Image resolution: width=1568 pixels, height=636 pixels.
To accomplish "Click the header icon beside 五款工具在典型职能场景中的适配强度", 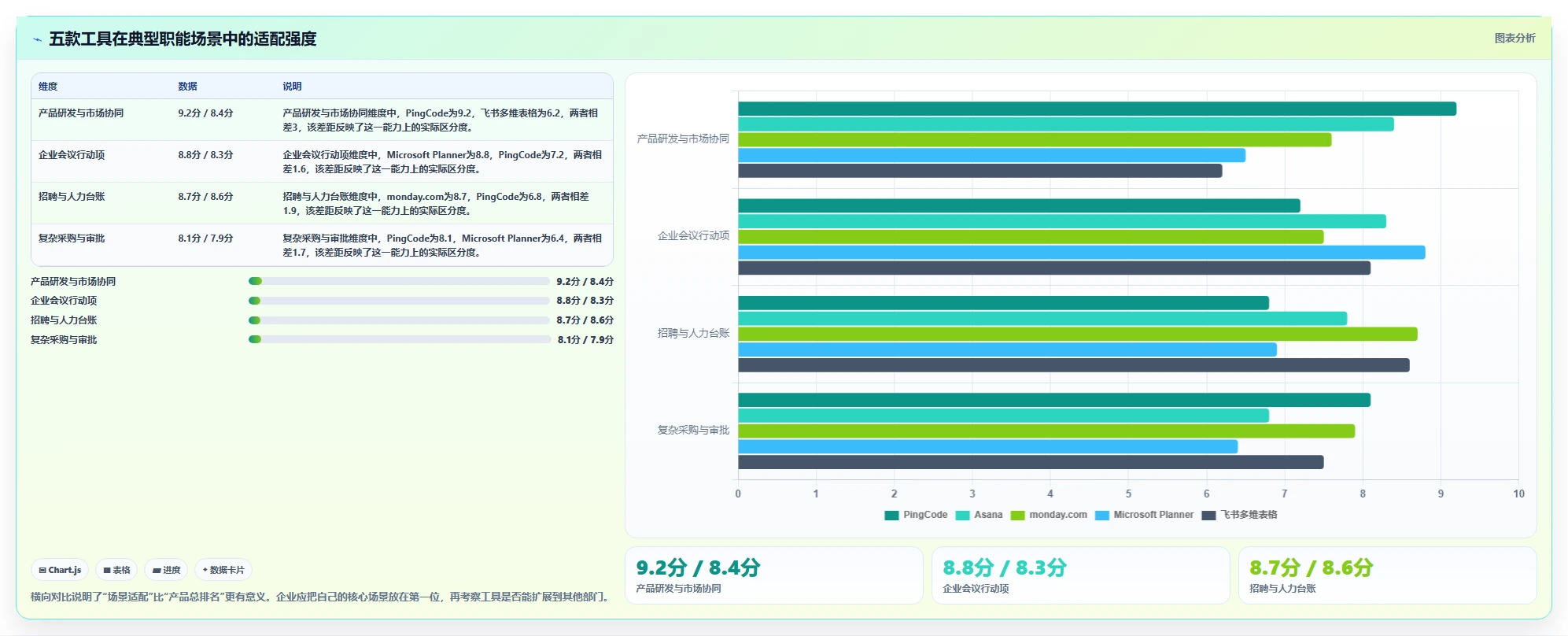I will [37, 39].
